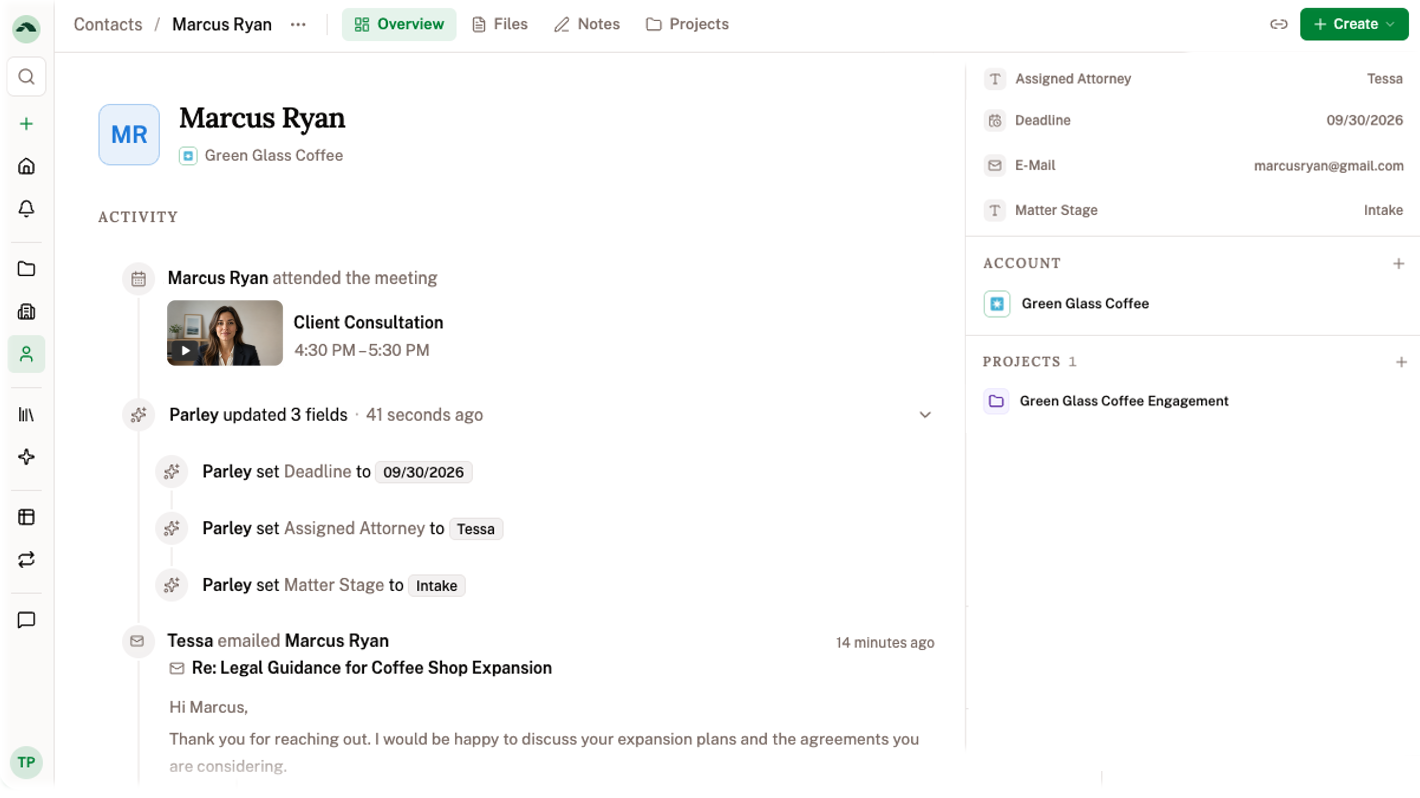Add an account with the plus icon
Viewport: 1420px width, 798px height.
click(1398, 264)
